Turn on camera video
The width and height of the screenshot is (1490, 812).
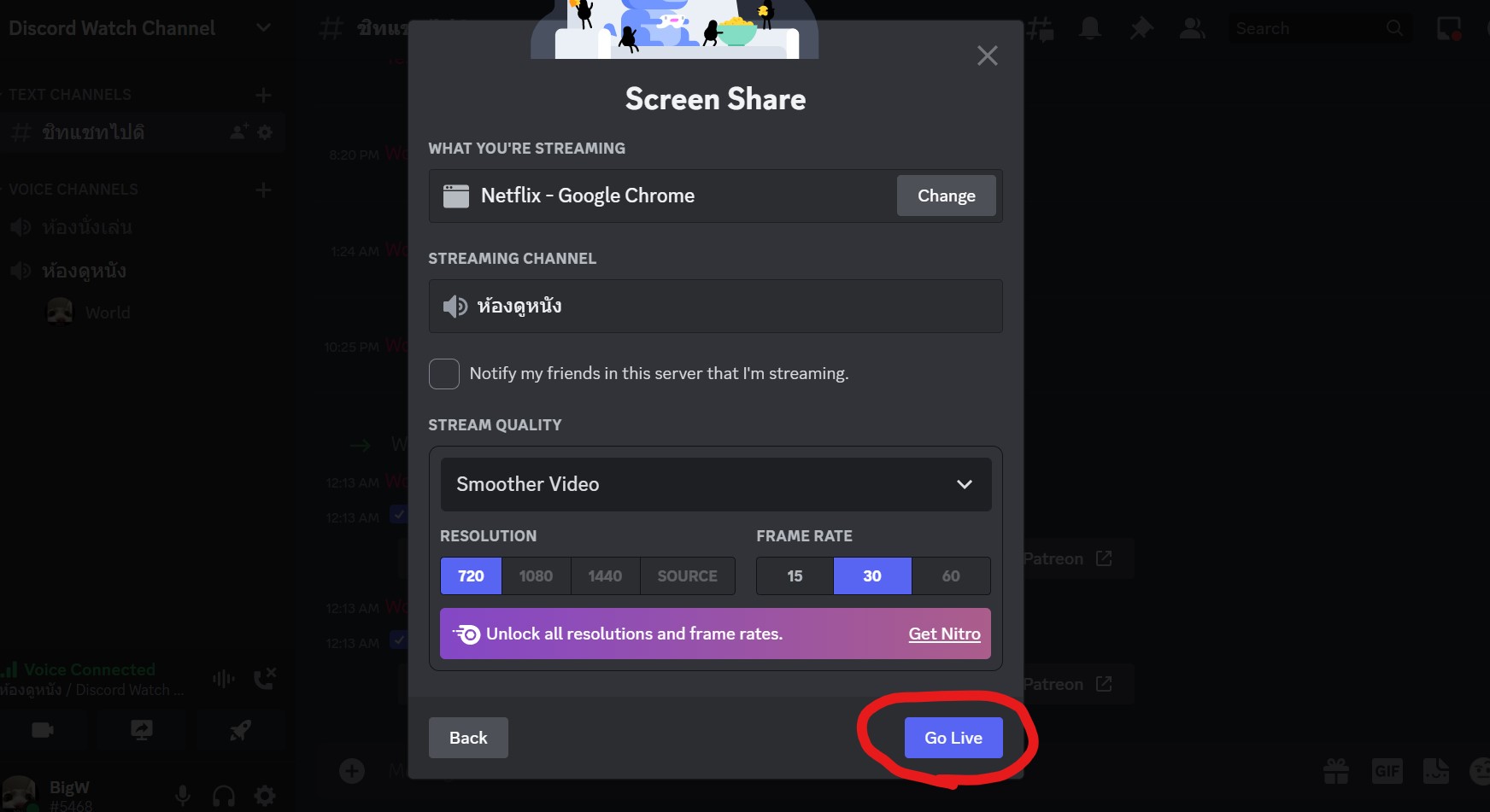pos(43,730)
